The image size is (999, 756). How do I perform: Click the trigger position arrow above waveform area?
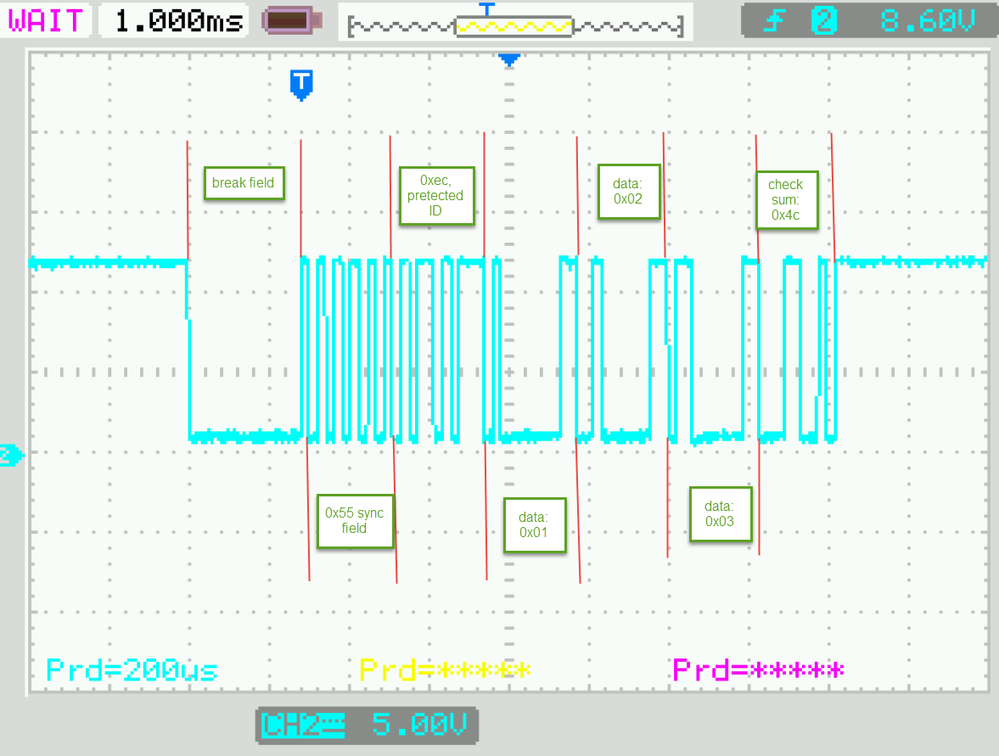tap(509, 60)
